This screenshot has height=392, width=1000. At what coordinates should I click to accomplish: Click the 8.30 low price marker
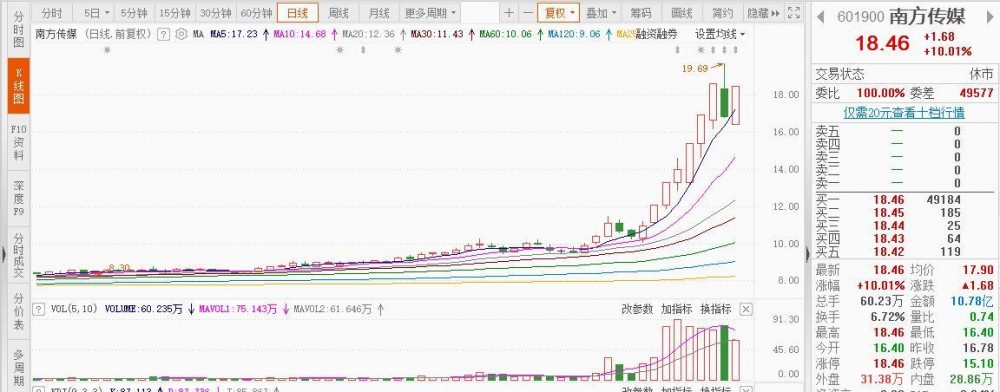[119, 268]
